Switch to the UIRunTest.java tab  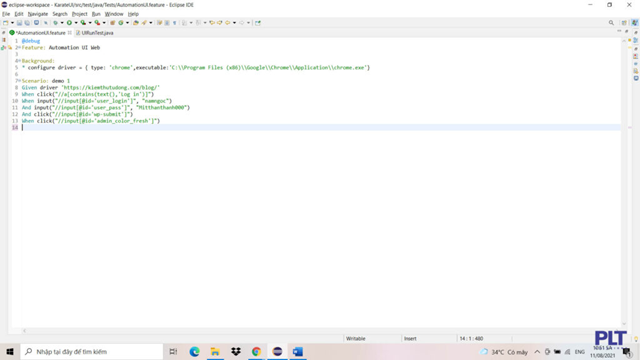95,33
